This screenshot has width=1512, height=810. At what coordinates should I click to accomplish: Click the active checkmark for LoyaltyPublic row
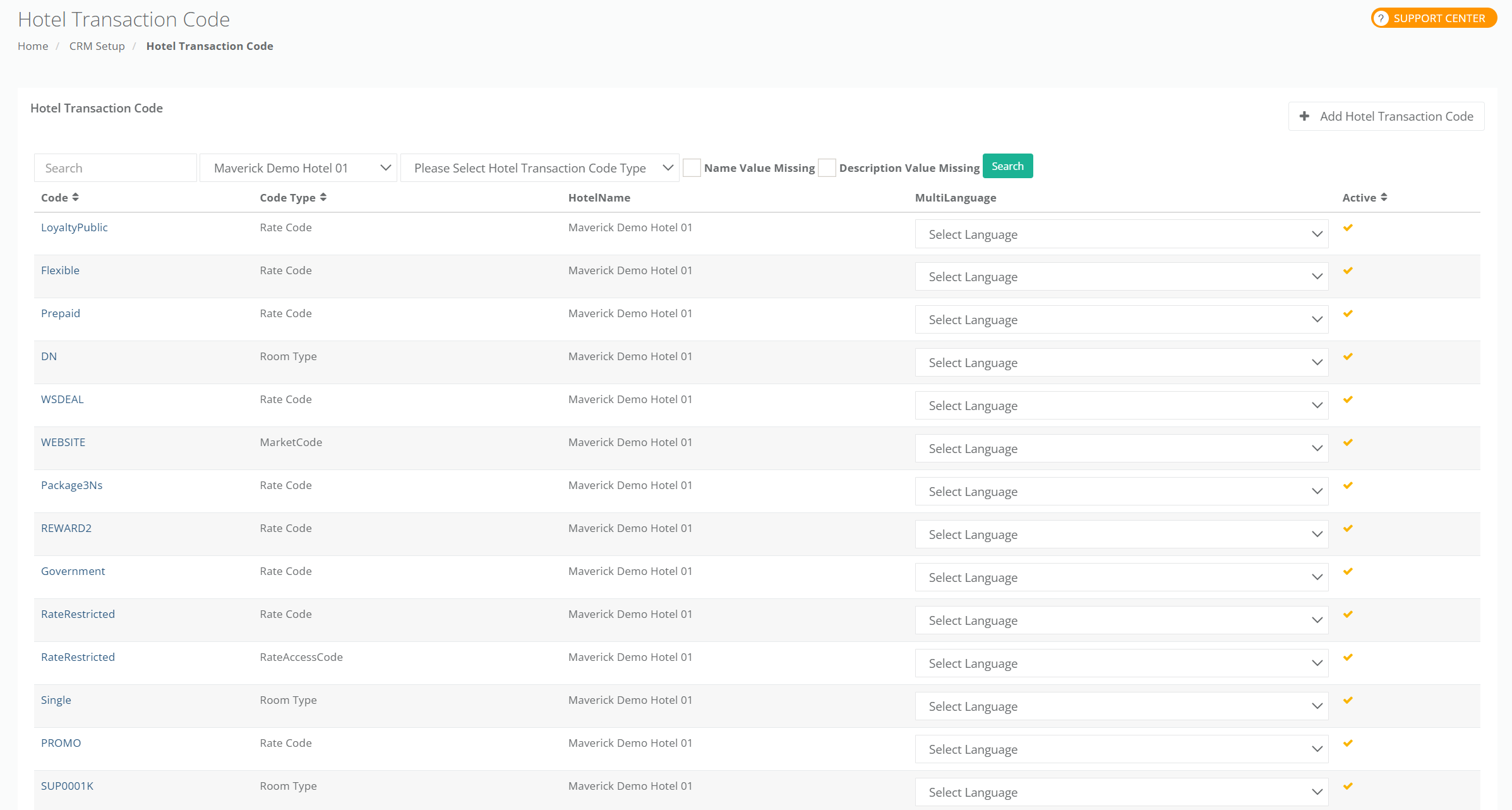[1348, 227]
